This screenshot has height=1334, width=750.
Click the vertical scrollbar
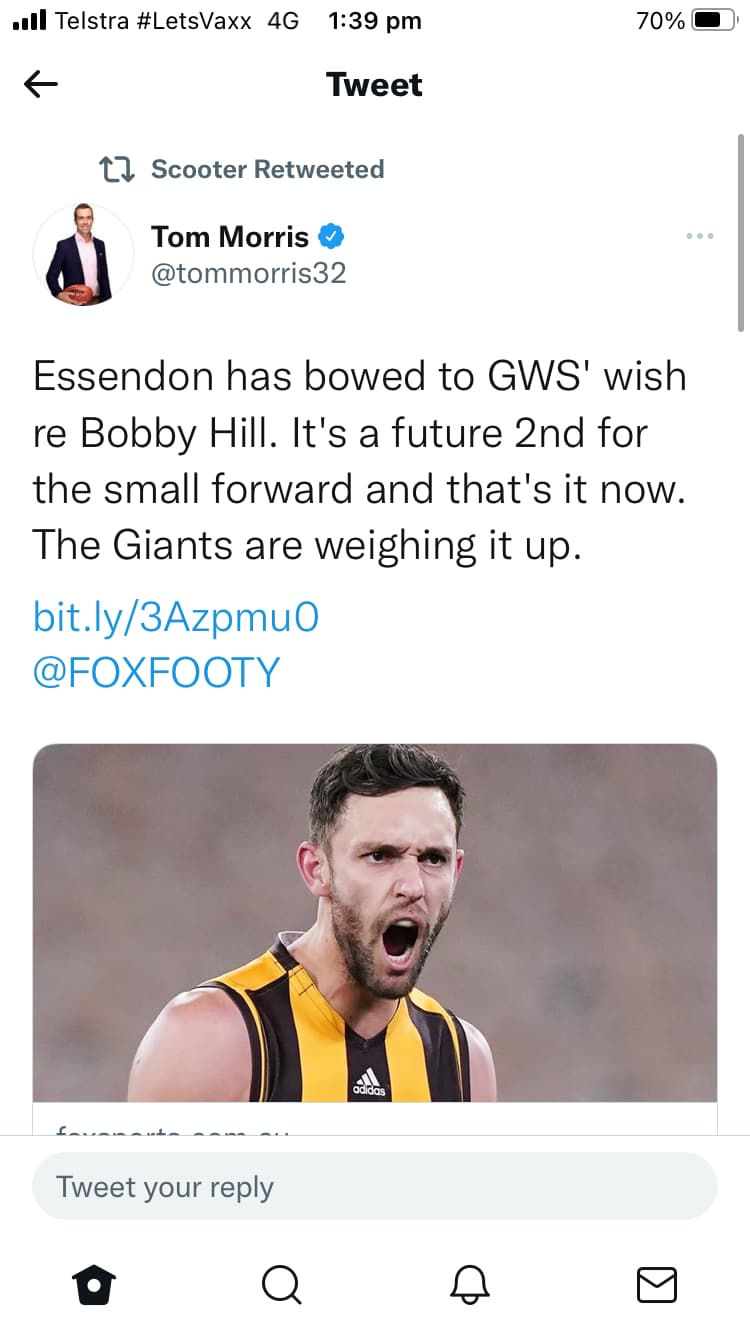click(x=740, y=232)
